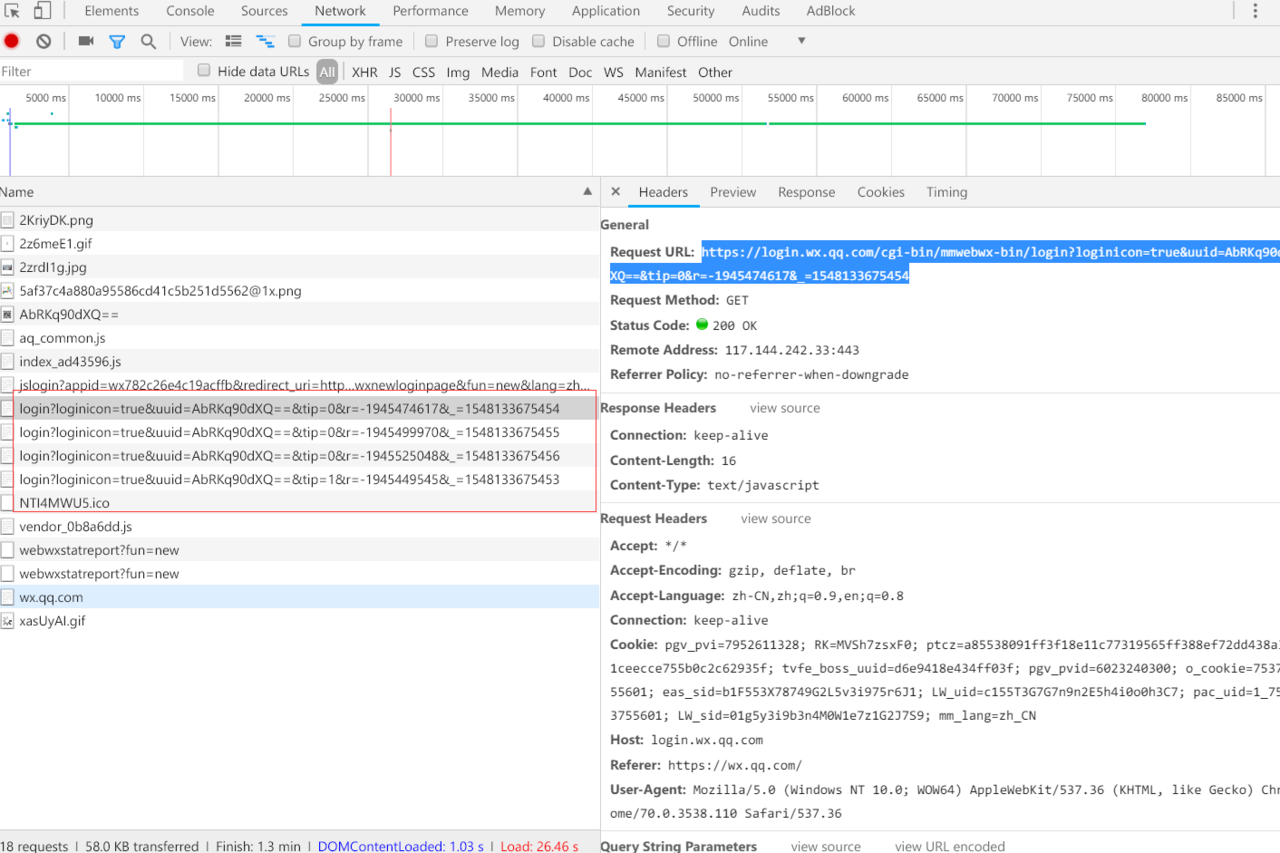Click the image icon beside 2zrdI1g.jpg
The image size is (1280, 853).
coord(8,267)
